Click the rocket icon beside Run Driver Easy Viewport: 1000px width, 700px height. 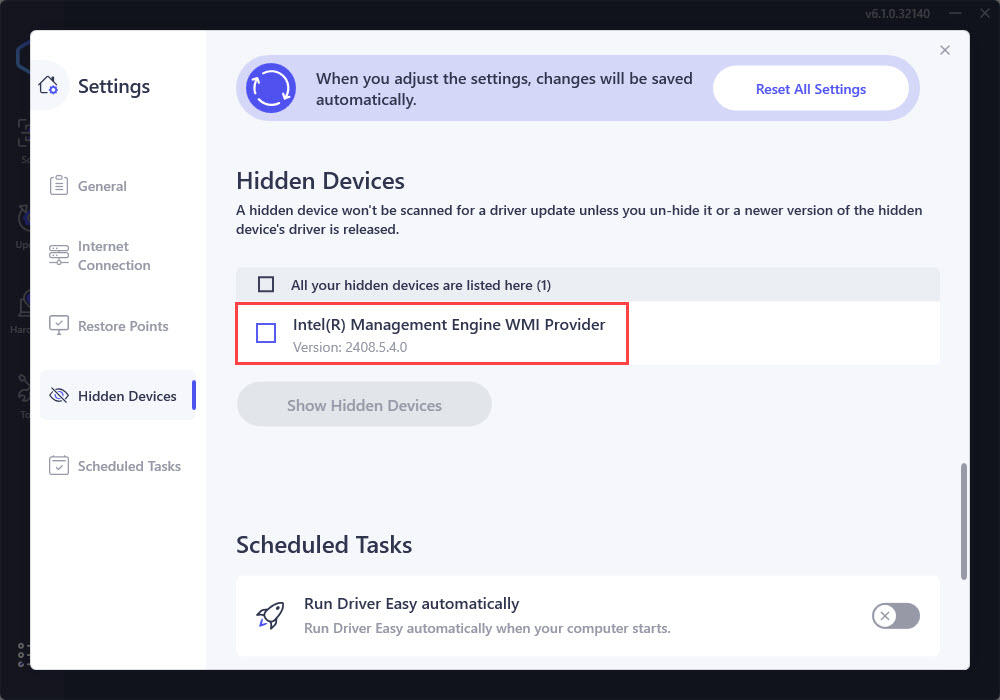point(271,616)
